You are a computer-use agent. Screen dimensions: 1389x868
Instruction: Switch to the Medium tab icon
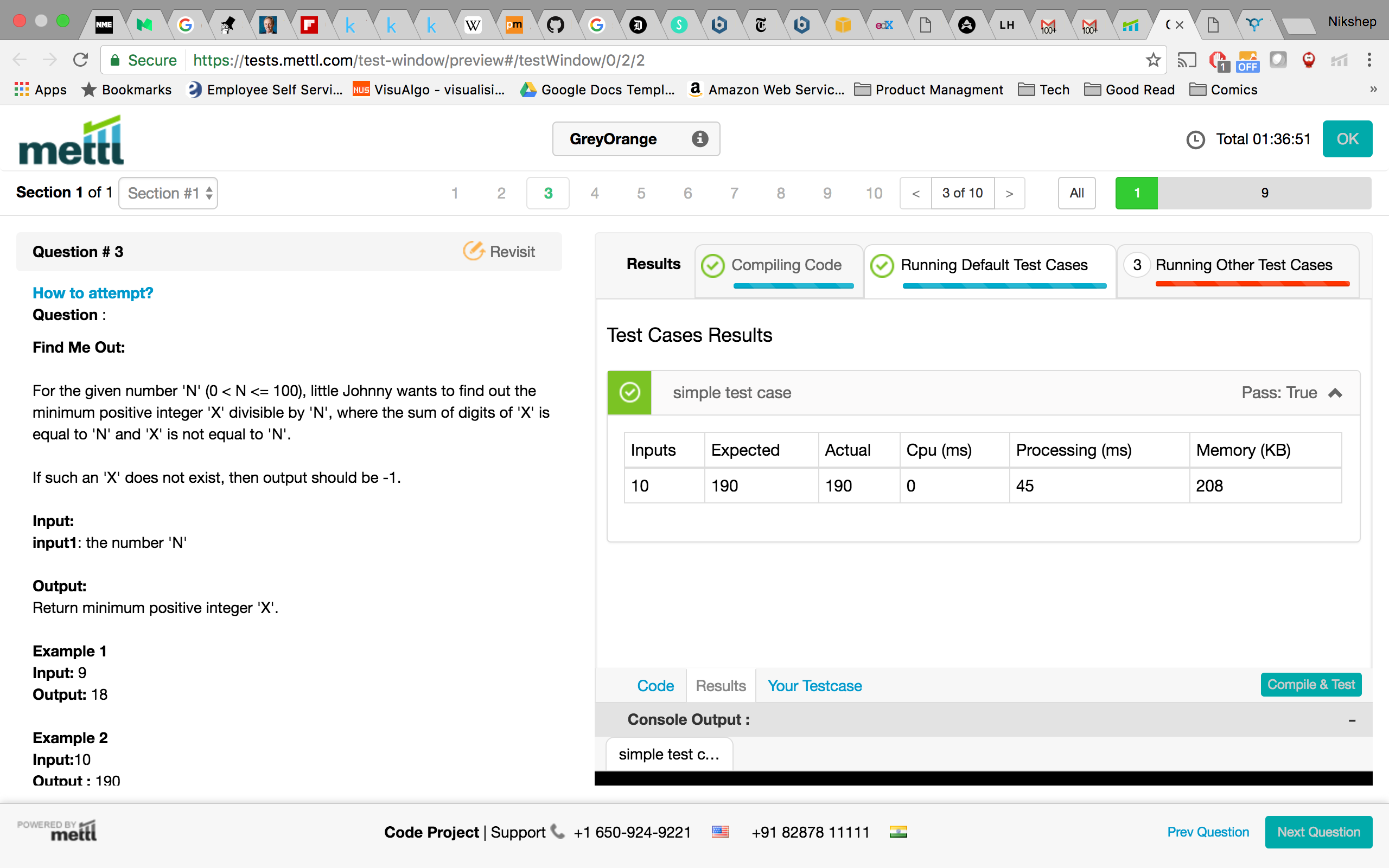pos(144,25)
